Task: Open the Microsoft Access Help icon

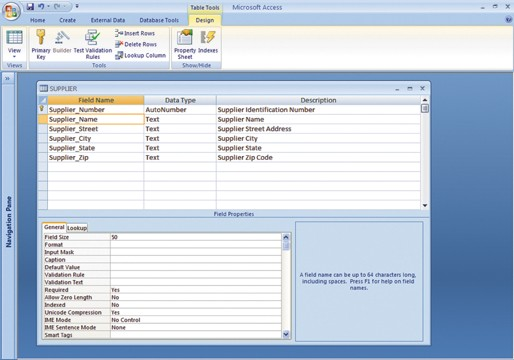Action: (x=508, y=20)
